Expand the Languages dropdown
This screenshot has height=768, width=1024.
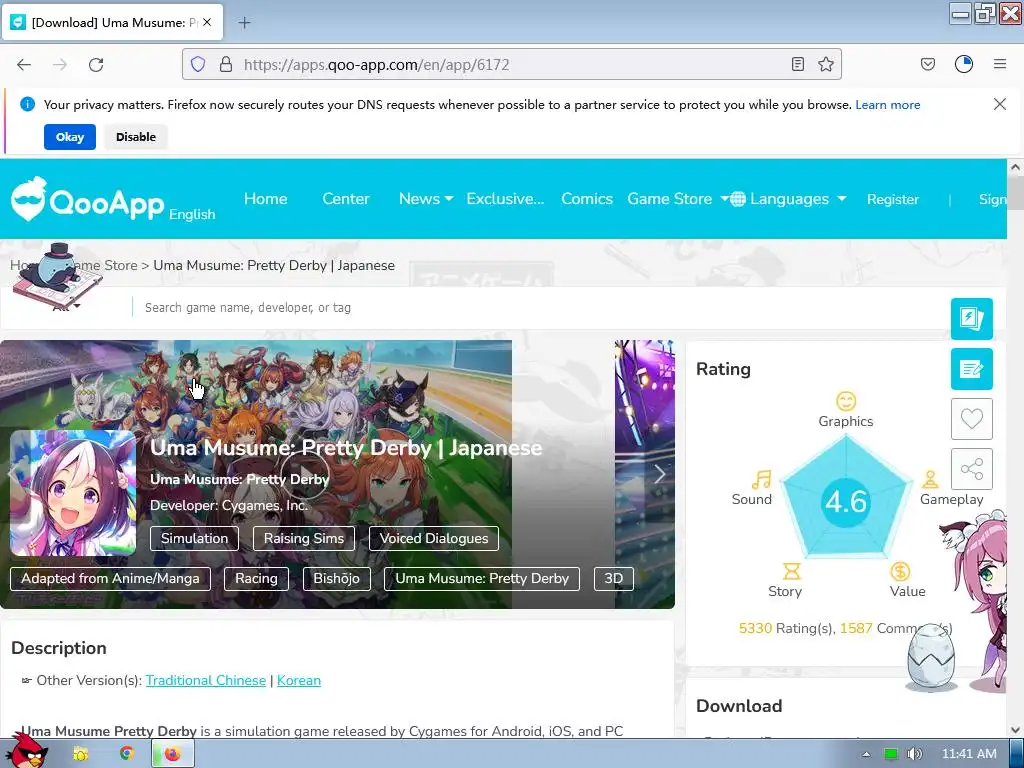pyautogui.click(x=788, y=199)
